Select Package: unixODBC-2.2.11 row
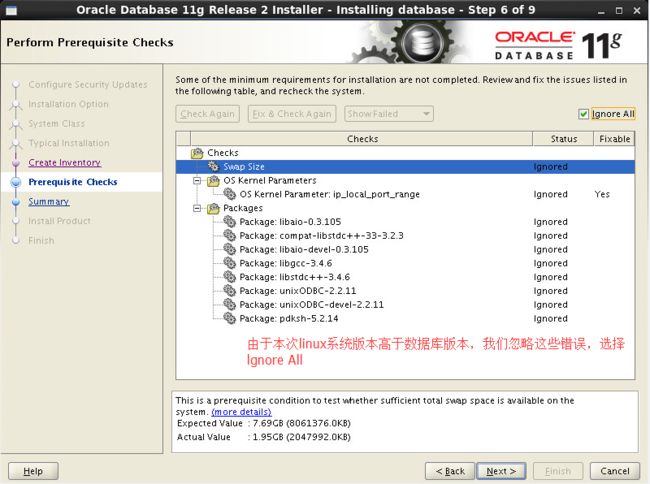Viewport: 650px width, 484px height. (x=405, y=290)
